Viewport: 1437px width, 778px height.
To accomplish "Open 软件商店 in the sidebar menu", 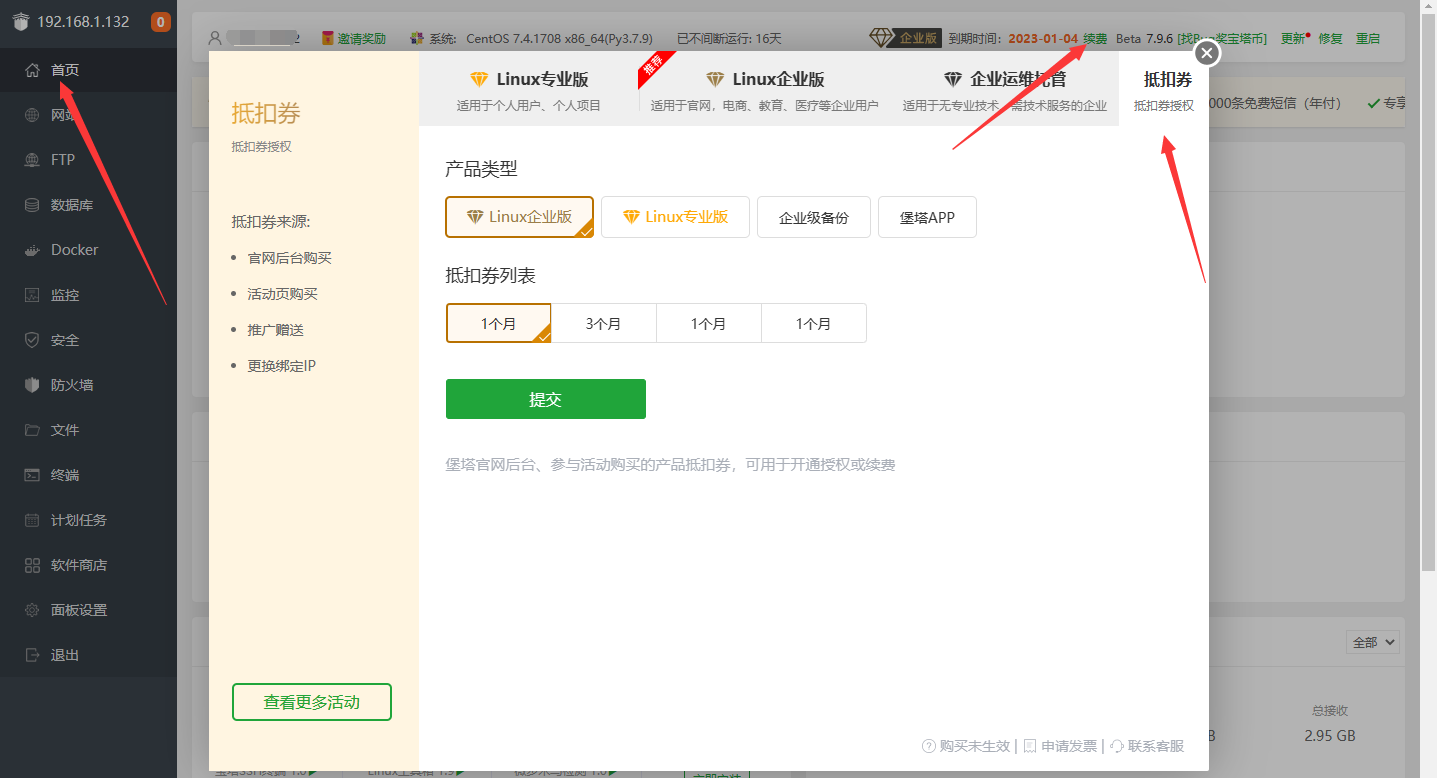I will pos(88,565).
